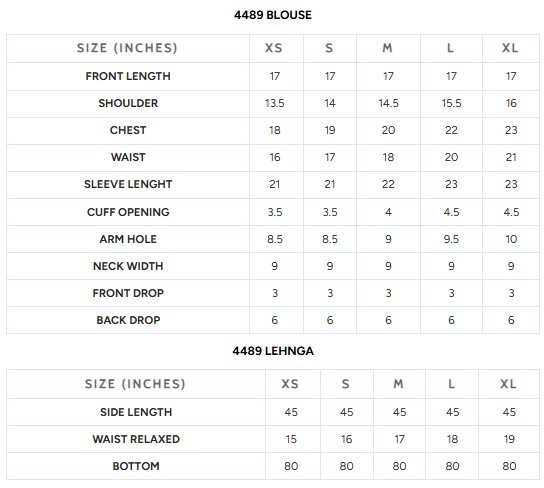Click the SLEEVE LENGHT row label
Image resolution: width=544 pixels, height=488 pixels.
coord(128,184)
